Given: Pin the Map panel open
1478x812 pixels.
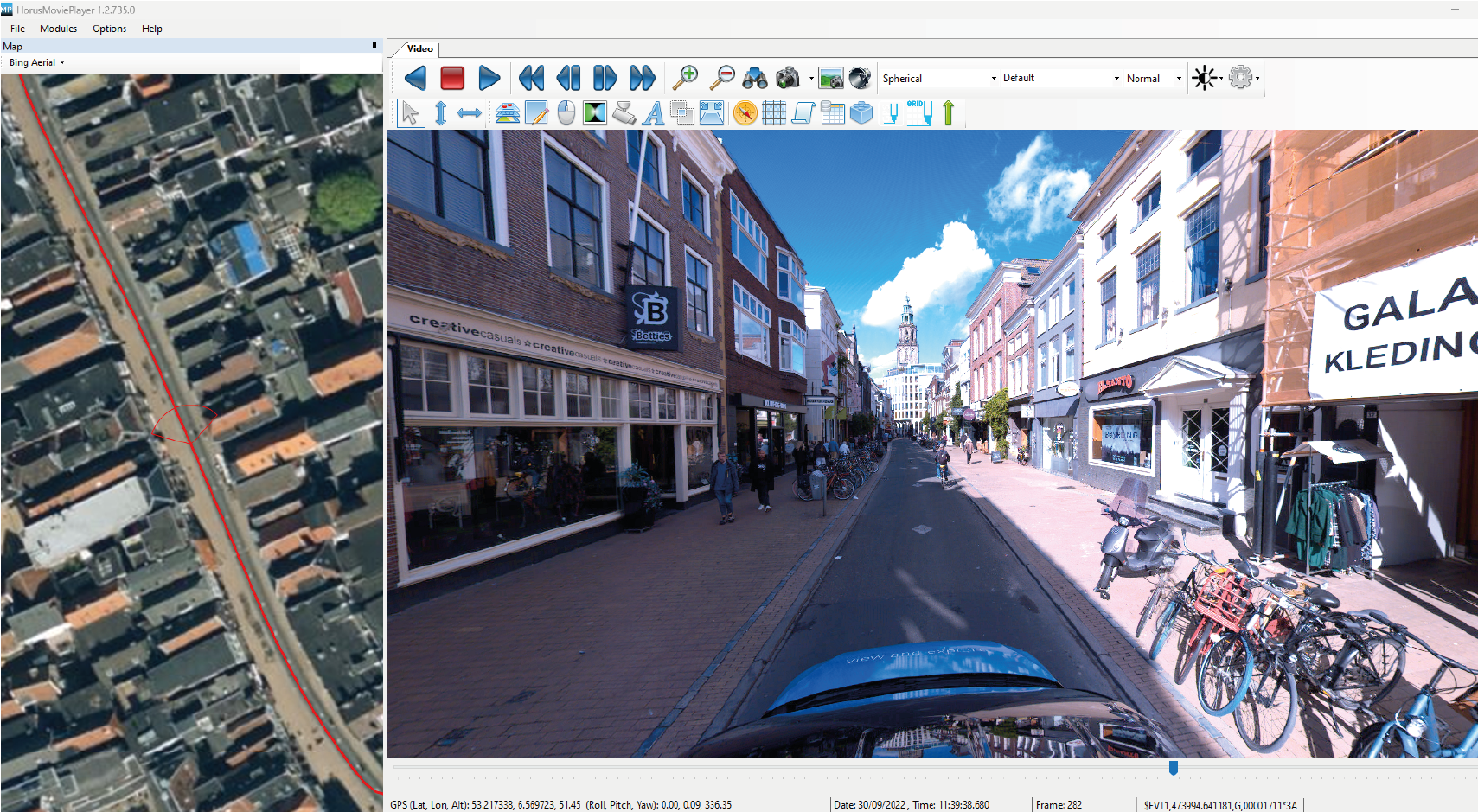Looking at the screenshot, I should coord(375,46).
